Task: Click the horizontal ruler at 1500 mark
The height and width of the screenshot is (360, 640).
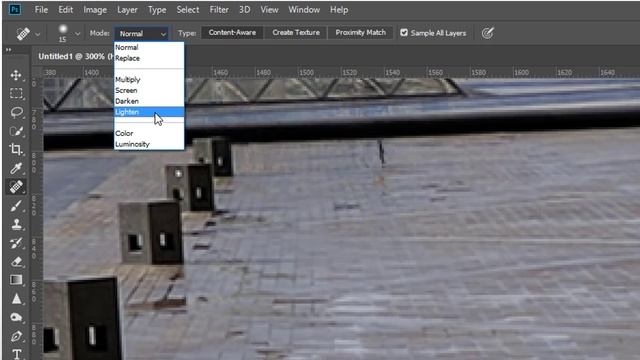Action: coord(306,73)
